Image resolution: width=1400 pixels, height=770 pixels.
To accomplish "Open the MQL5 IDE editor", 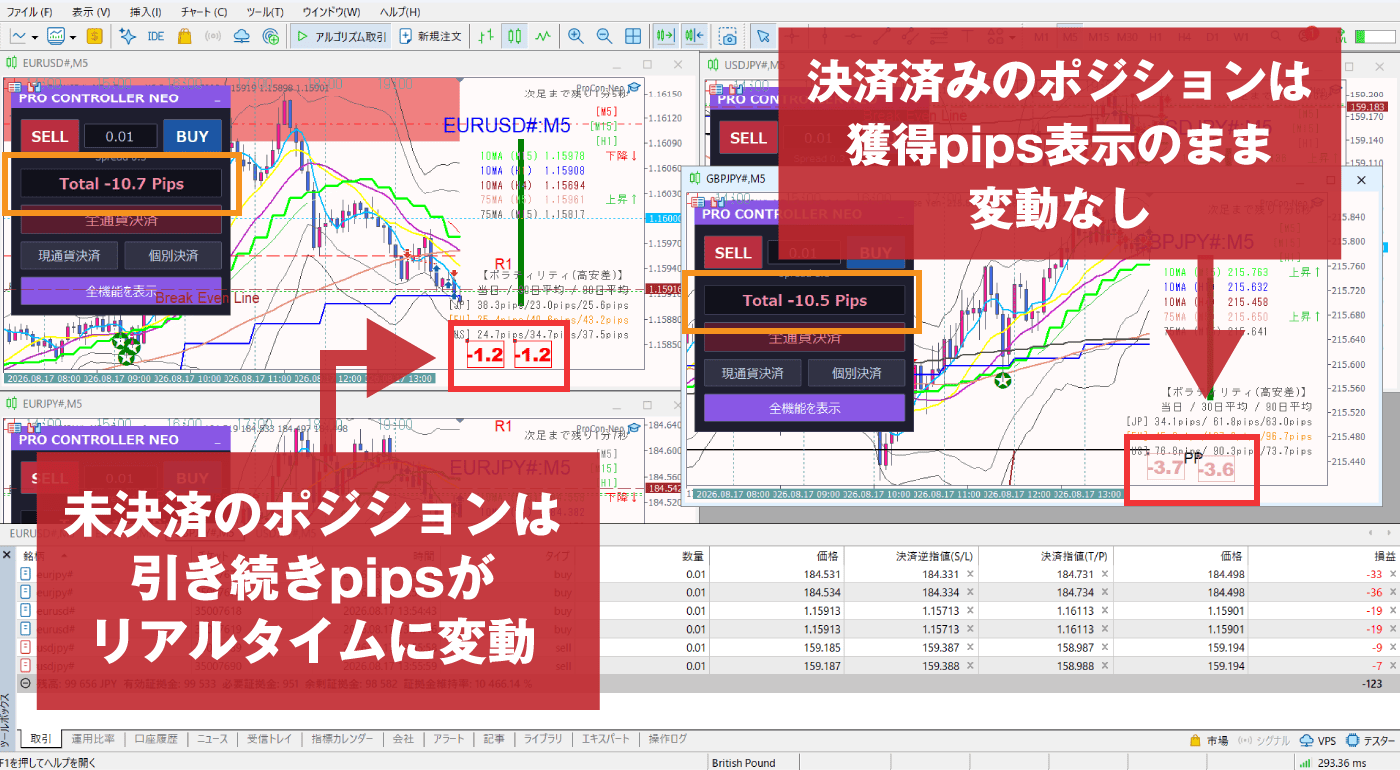I will pyautogui.click(x=156, y=36).
